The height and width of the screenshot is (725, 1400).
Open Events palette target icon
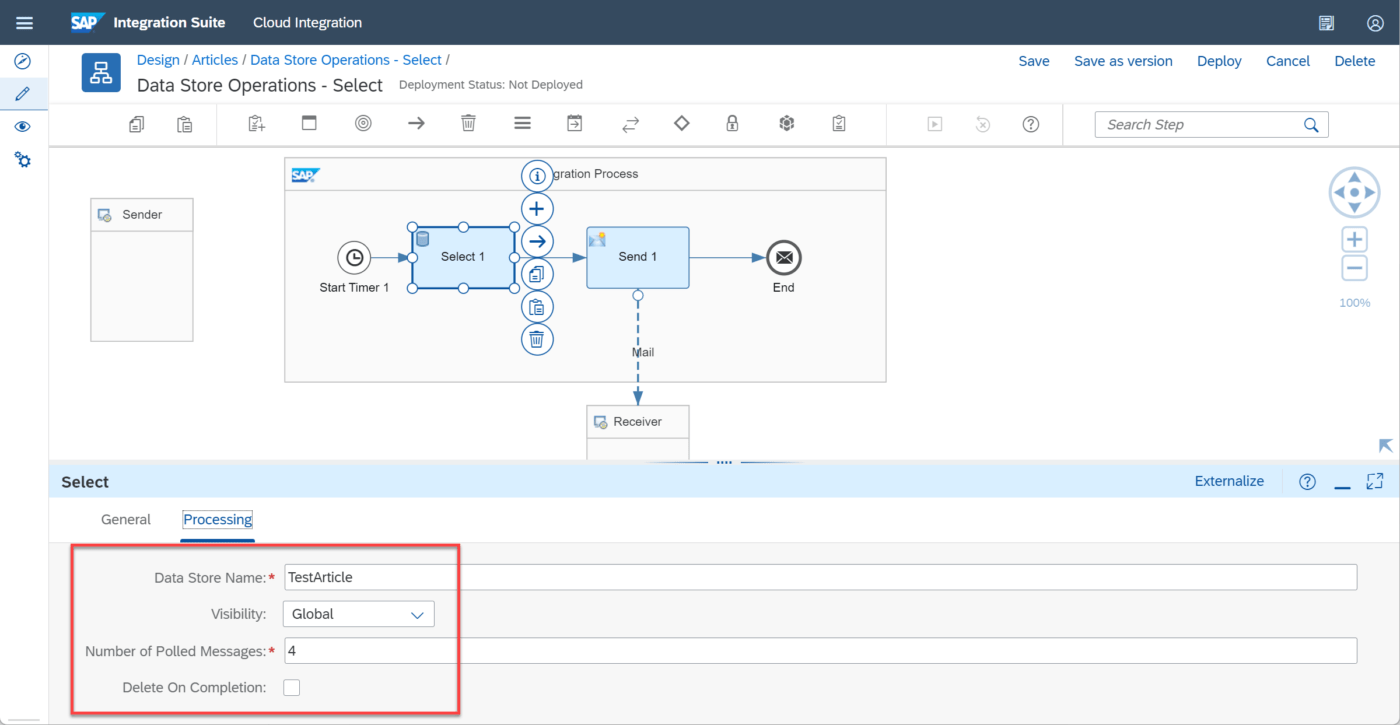click(363, 124)
